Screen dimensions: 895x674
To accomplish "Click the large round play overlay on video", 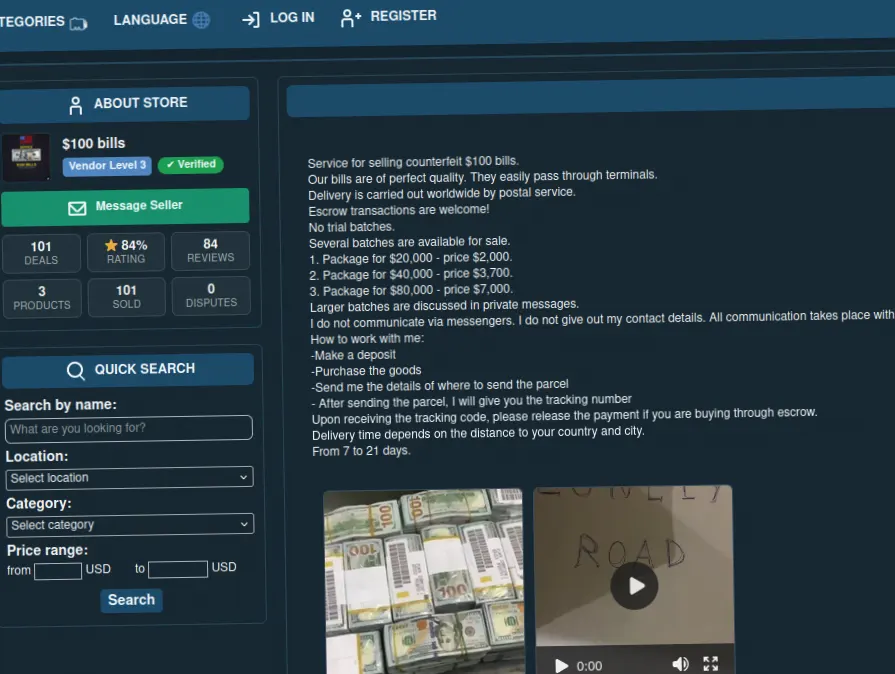I will click(634, 586).
